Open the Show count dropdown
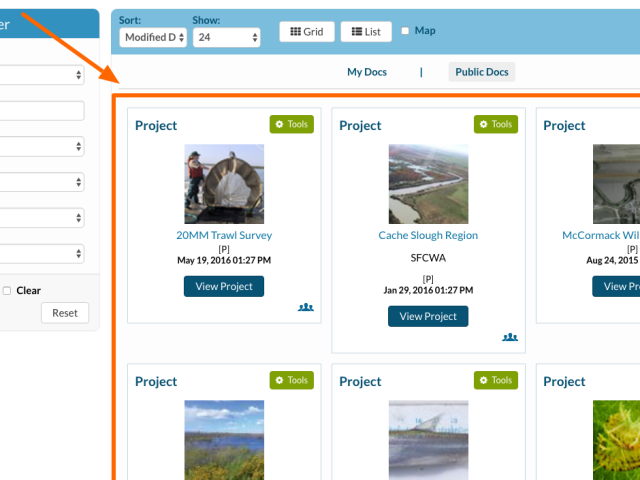Screen dimensions: 640x480 [226, 38]
